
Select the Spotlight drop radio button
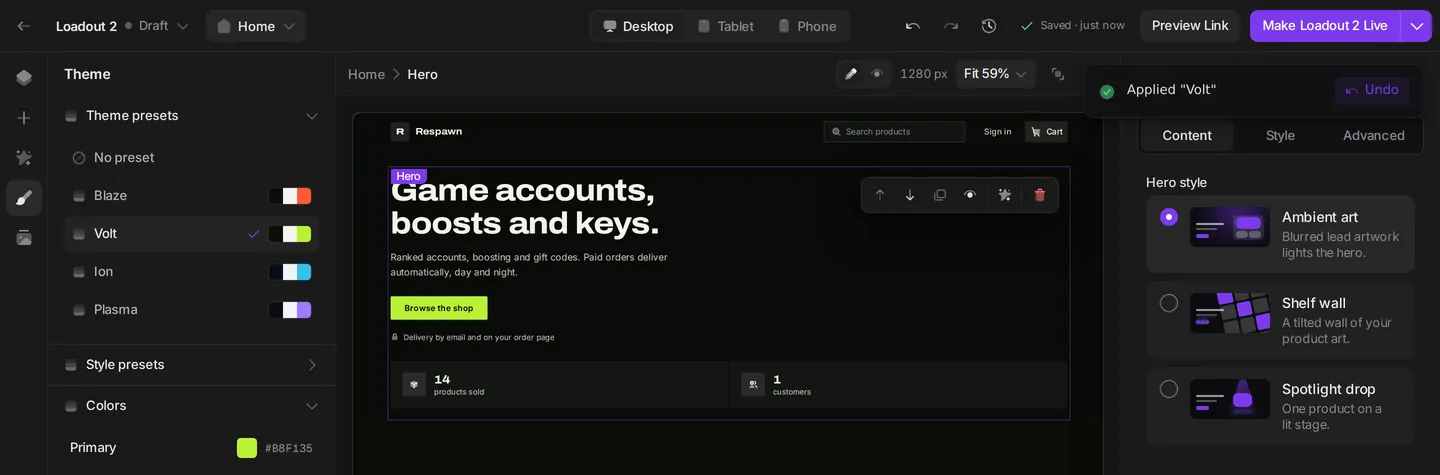click(1169, 389)
